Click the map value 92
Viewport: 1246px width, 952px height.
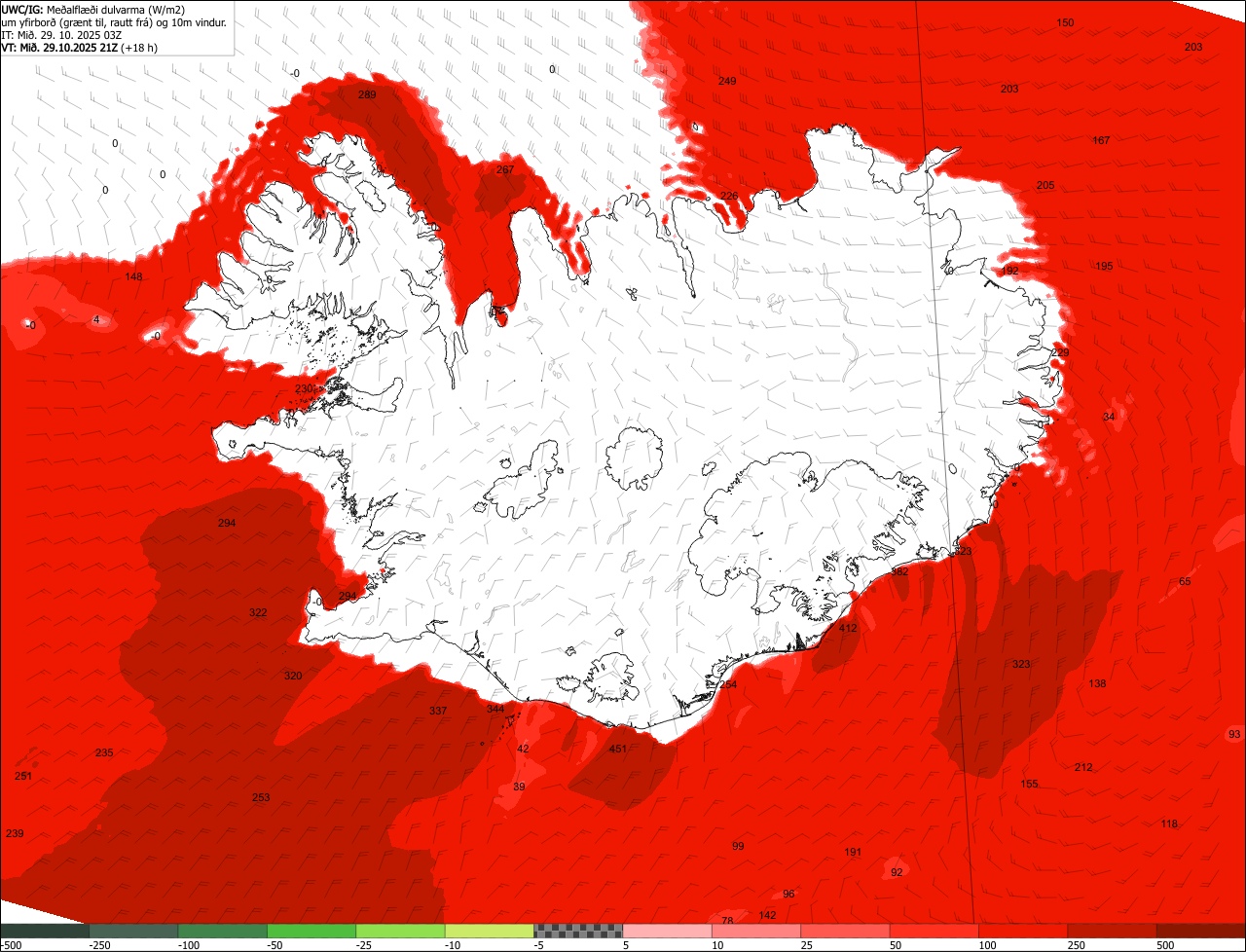tap(897, 872)
